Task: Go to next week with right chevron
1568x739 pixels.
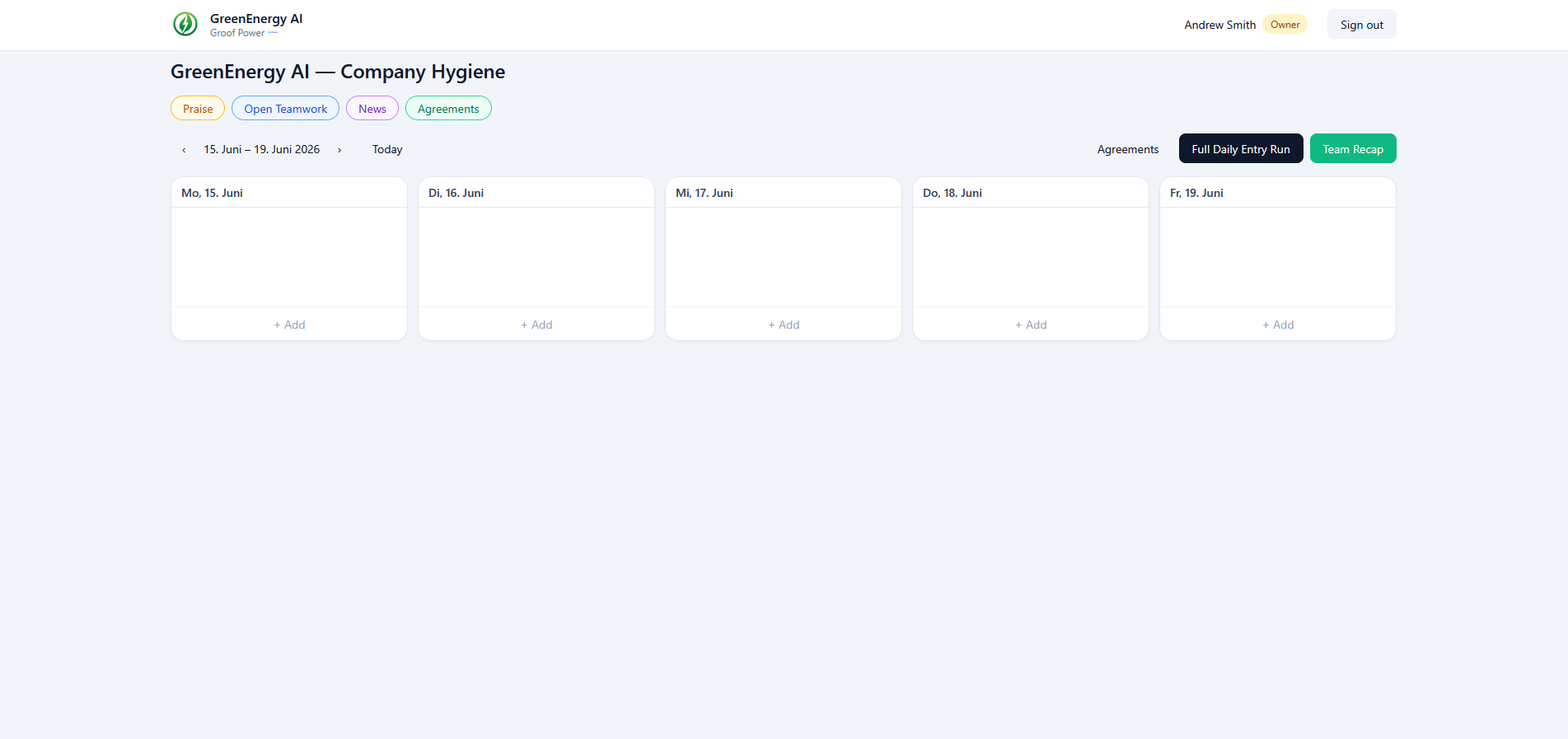Action: point(339,150)
